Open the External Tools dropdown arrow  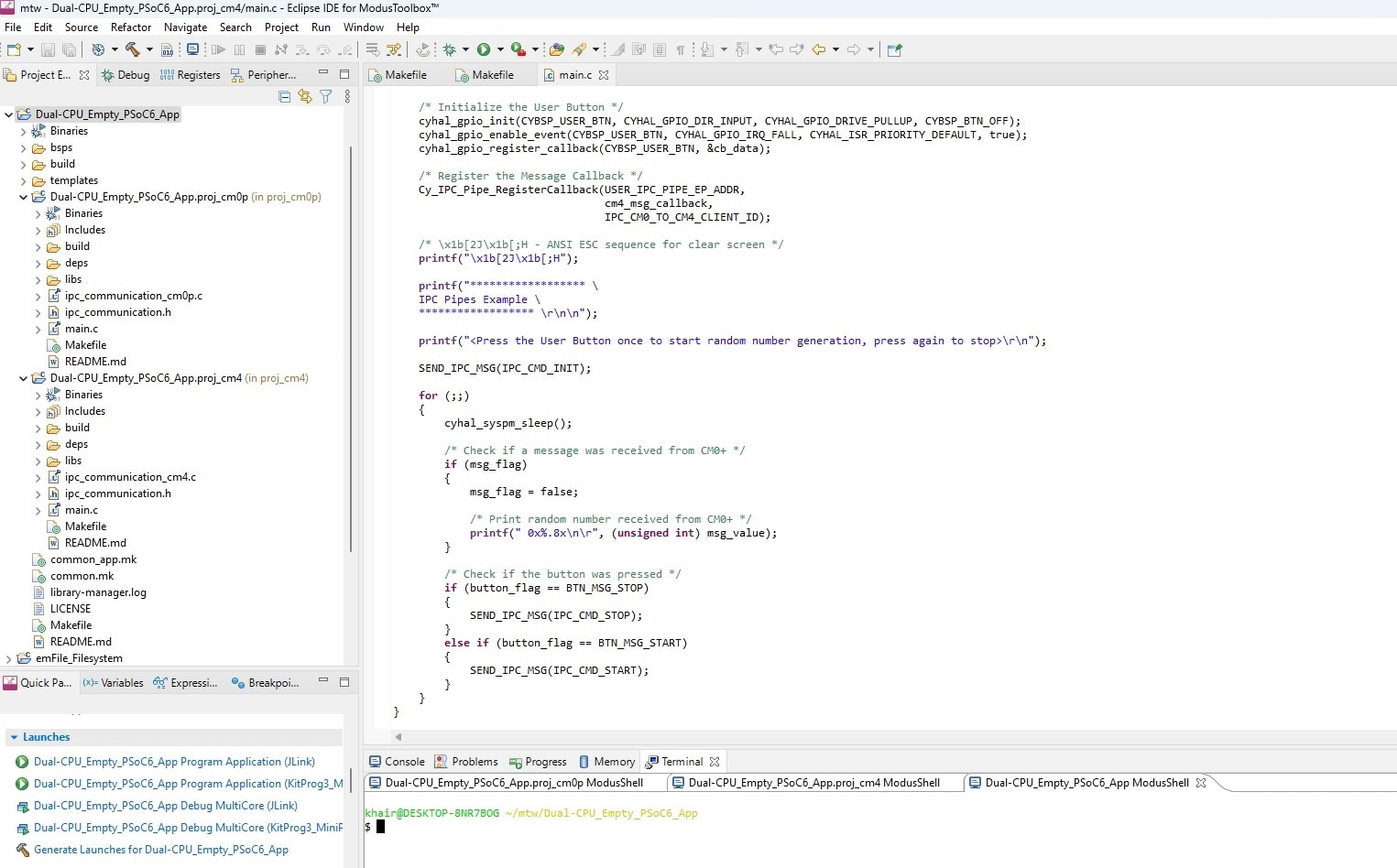(x=535, y=49)
